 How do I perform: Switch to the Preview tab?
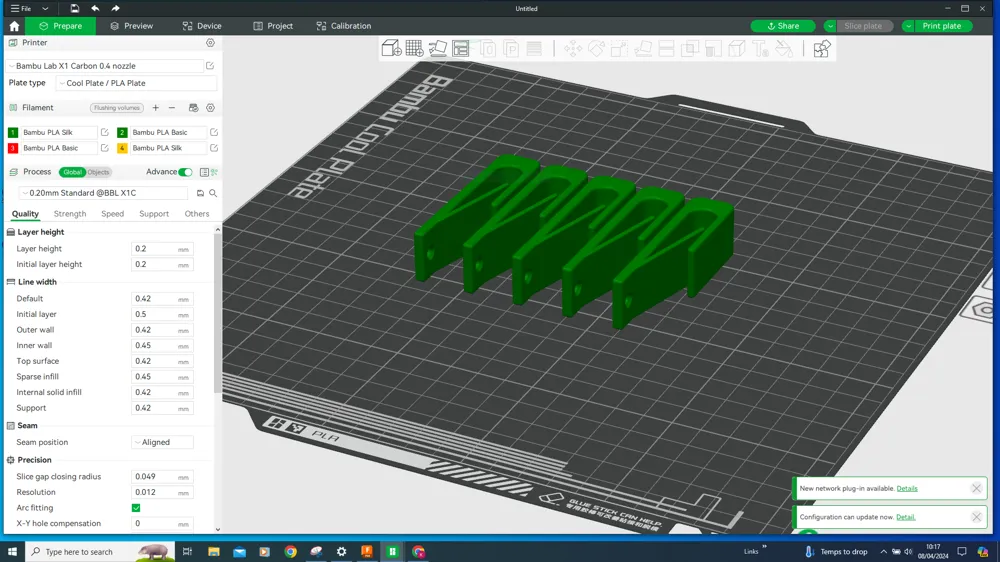click(x=132, y=26)
